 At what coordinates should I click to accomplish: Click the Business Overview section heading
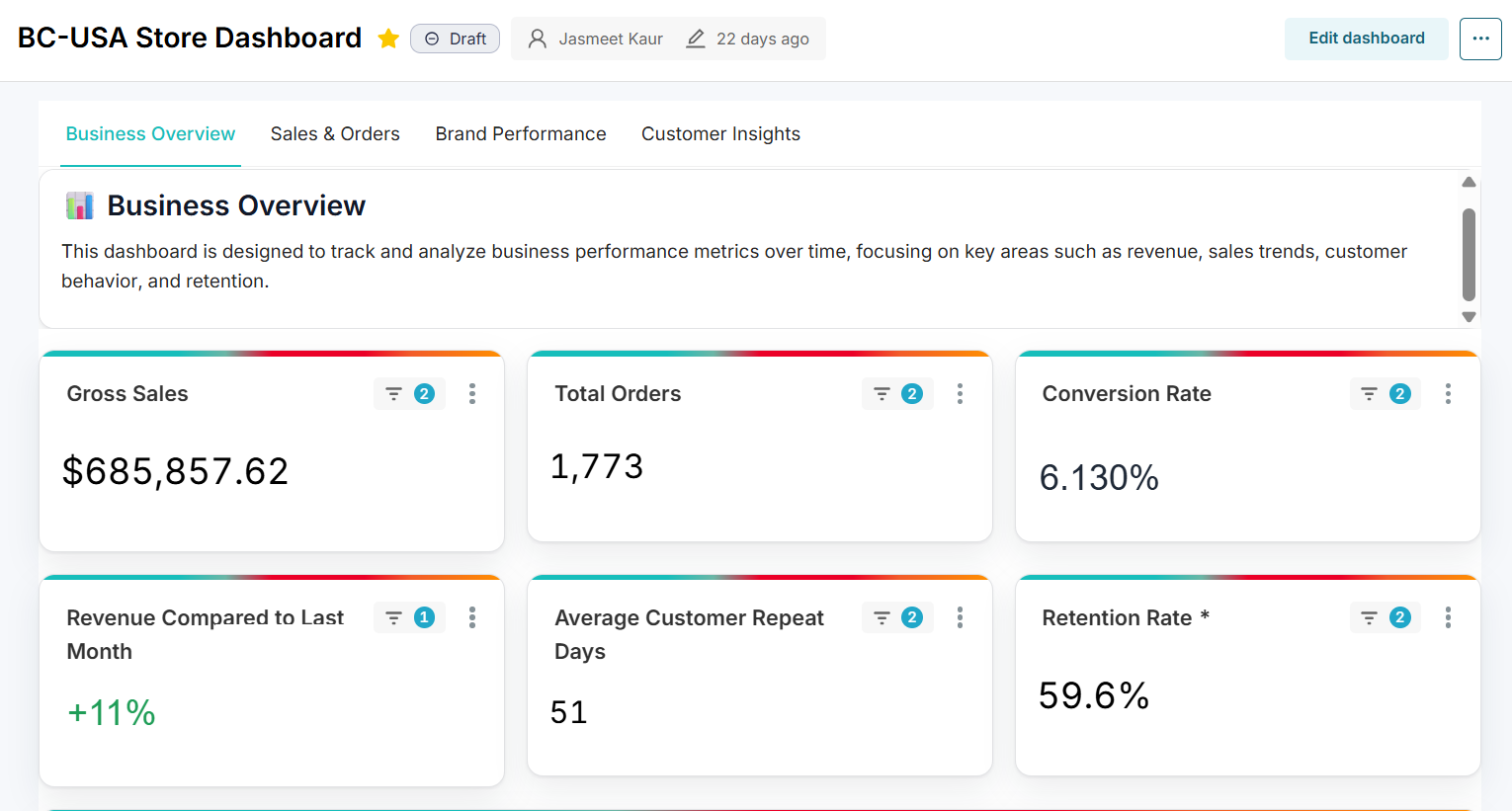pos(236,205)
